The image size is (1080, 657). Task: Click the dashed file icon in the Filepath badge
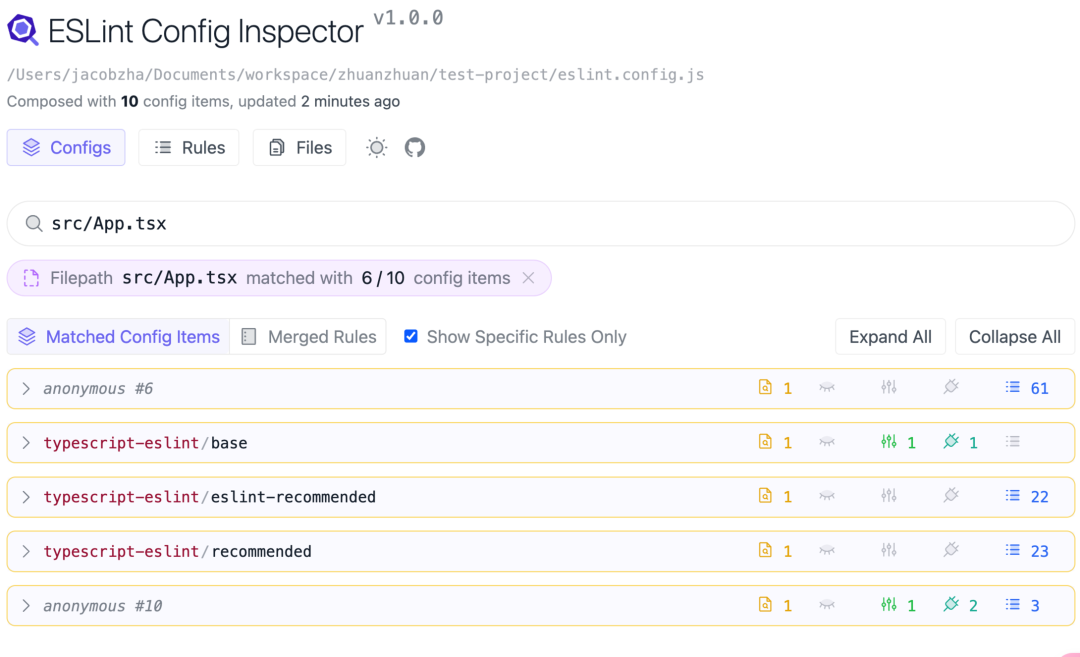coord(31,278)
